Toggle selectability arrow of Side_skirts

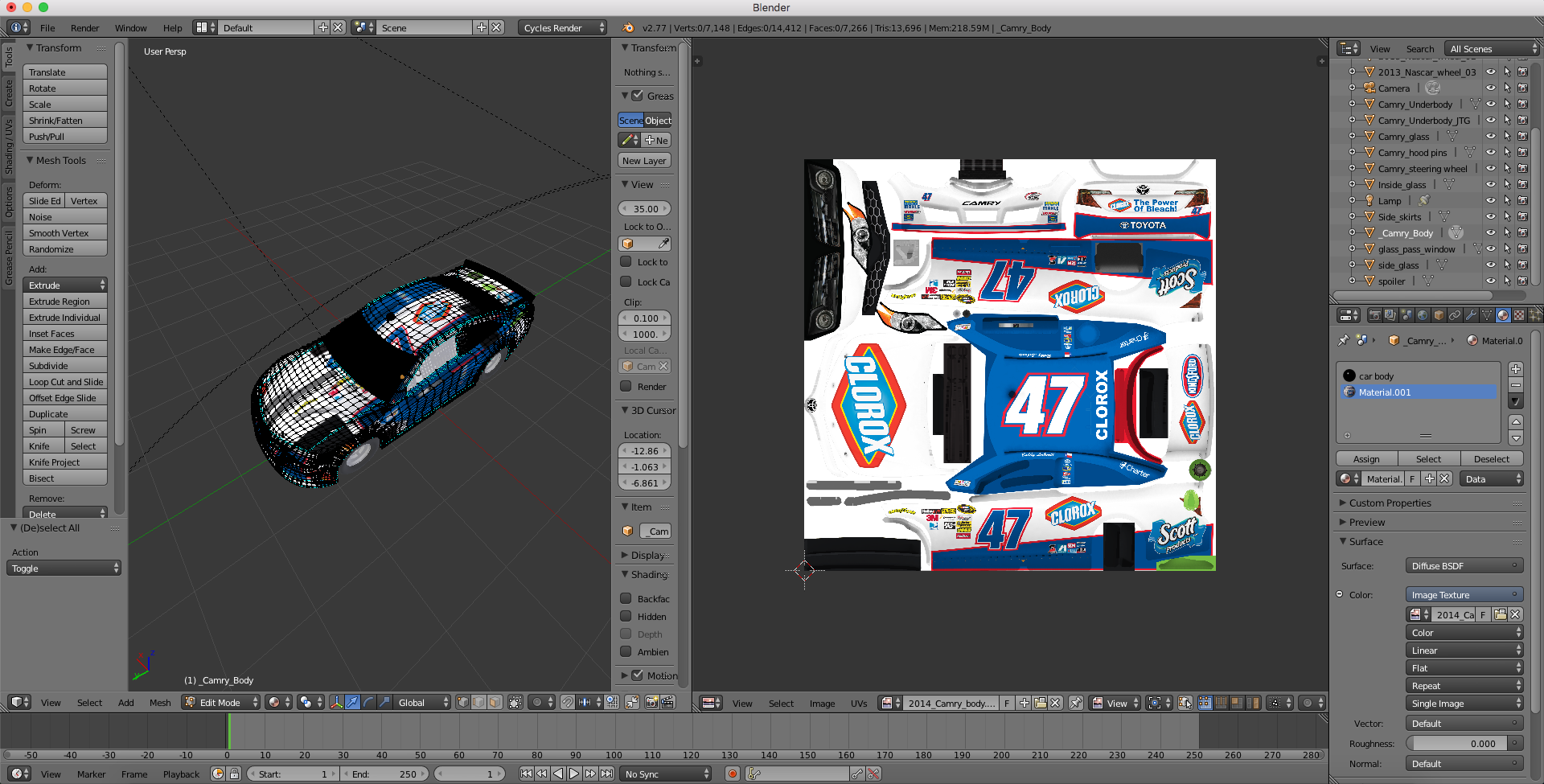1506,216
